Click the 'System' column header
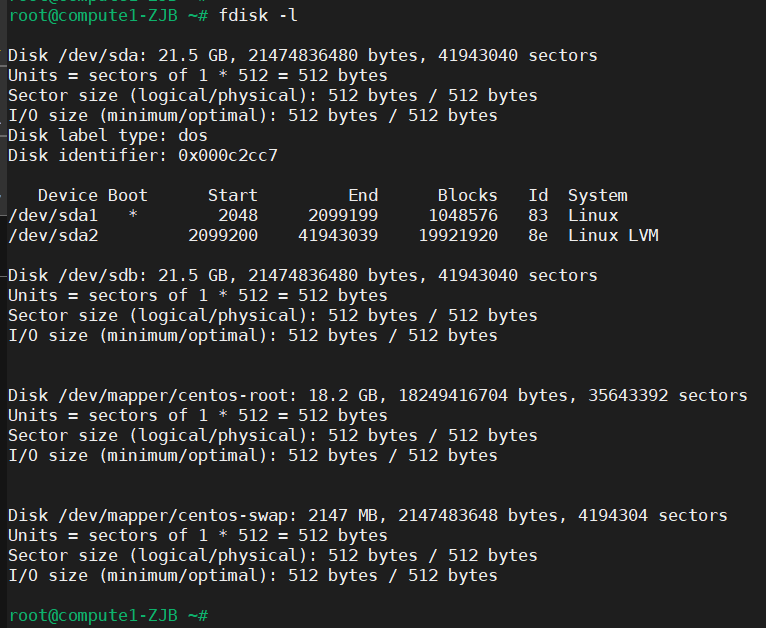This screenshot has width=766, height=628. pyautogui.click(x=597, y=196)
